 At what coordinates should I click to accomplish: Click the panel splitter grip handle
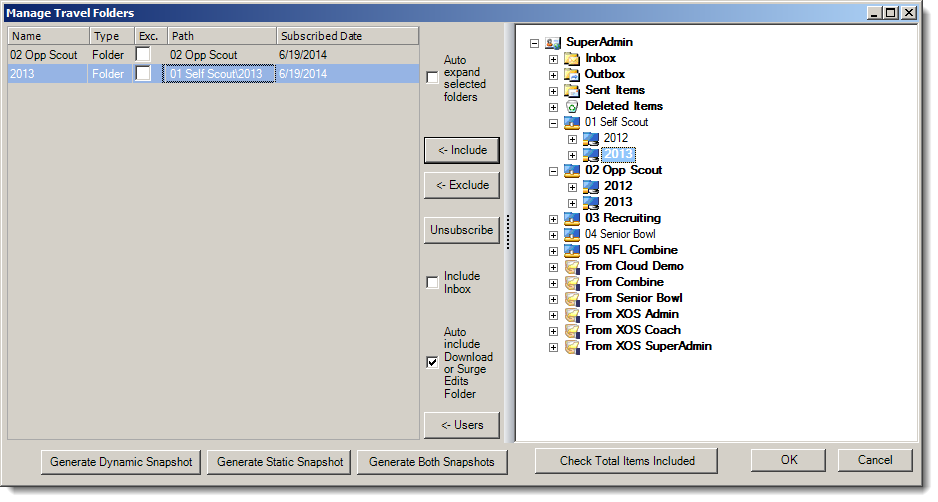click(508, 232)
